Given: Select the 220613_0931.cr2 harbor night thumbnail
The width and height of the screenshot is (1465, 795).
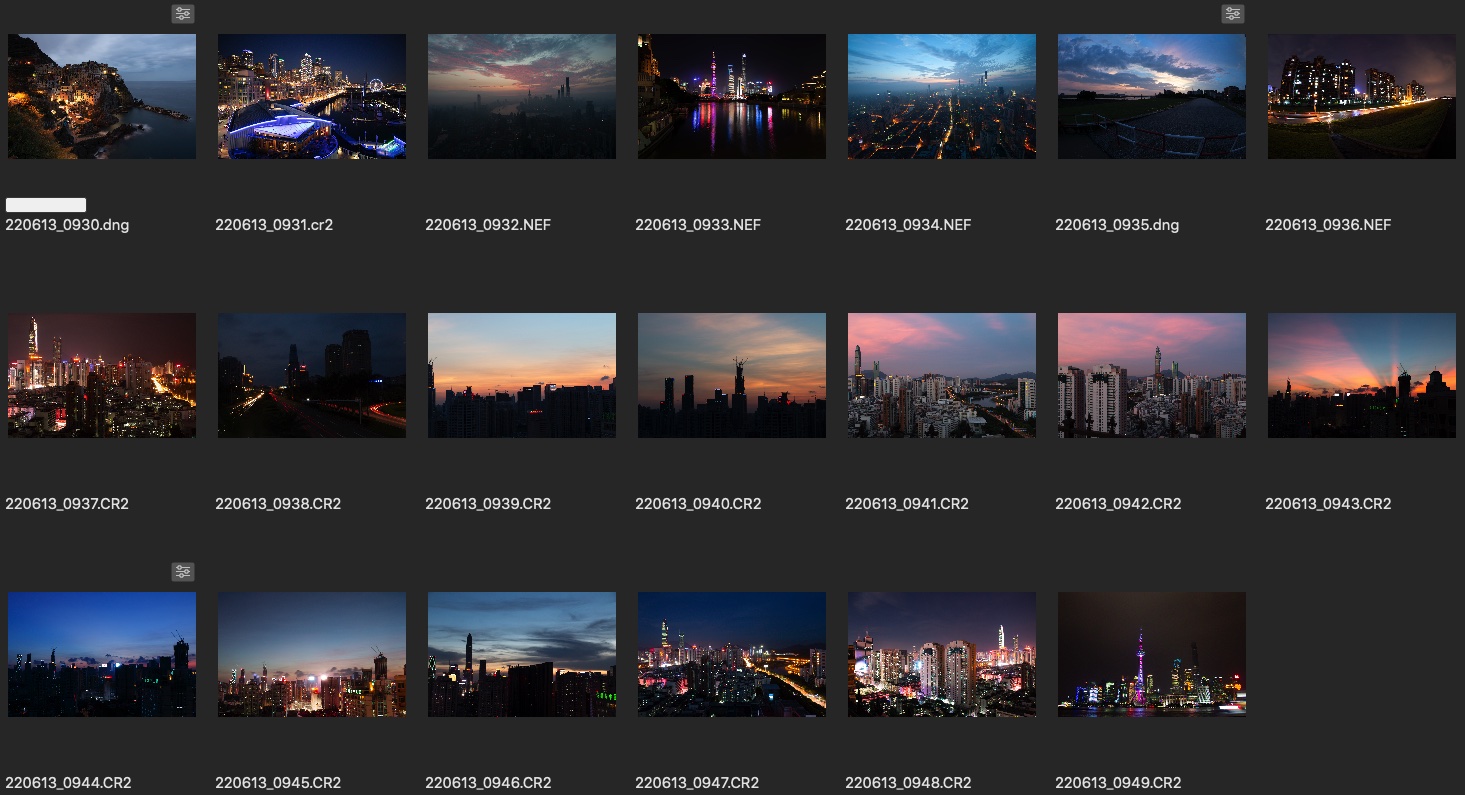Looking at the screenshot, I should click(x=312, y=96).
